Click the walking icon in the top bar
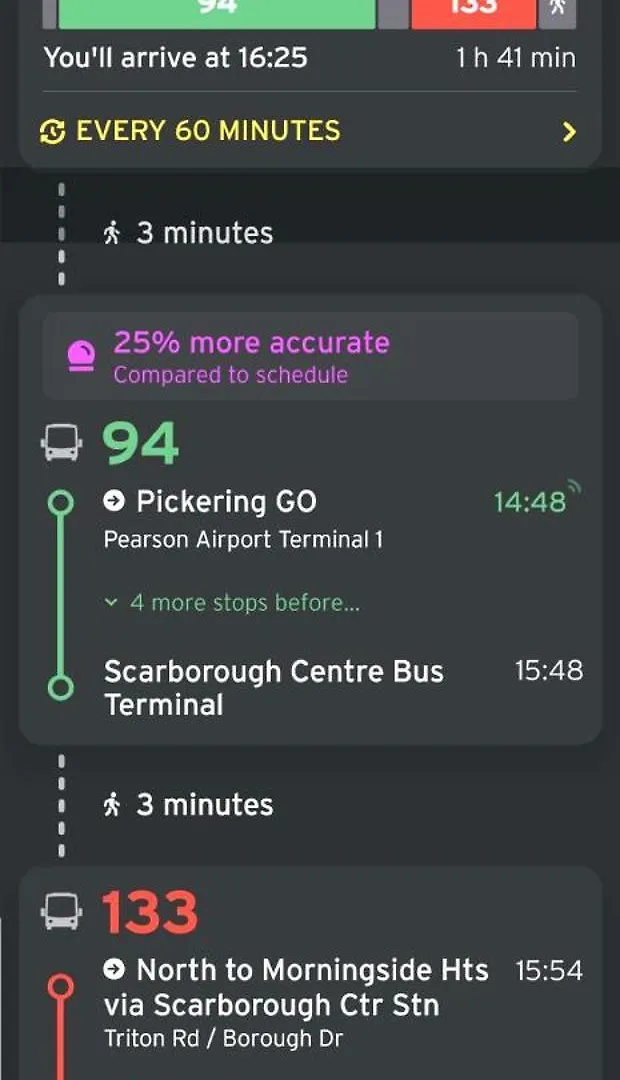Viewport: 620px width, 1080px height. click(557, 8)
